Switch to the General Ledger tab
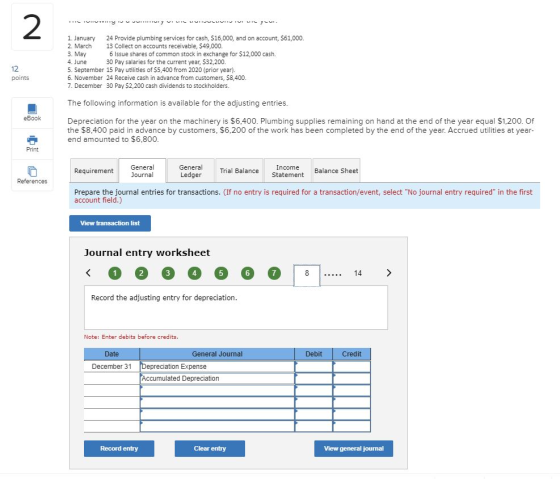 (x=191, y=171)
